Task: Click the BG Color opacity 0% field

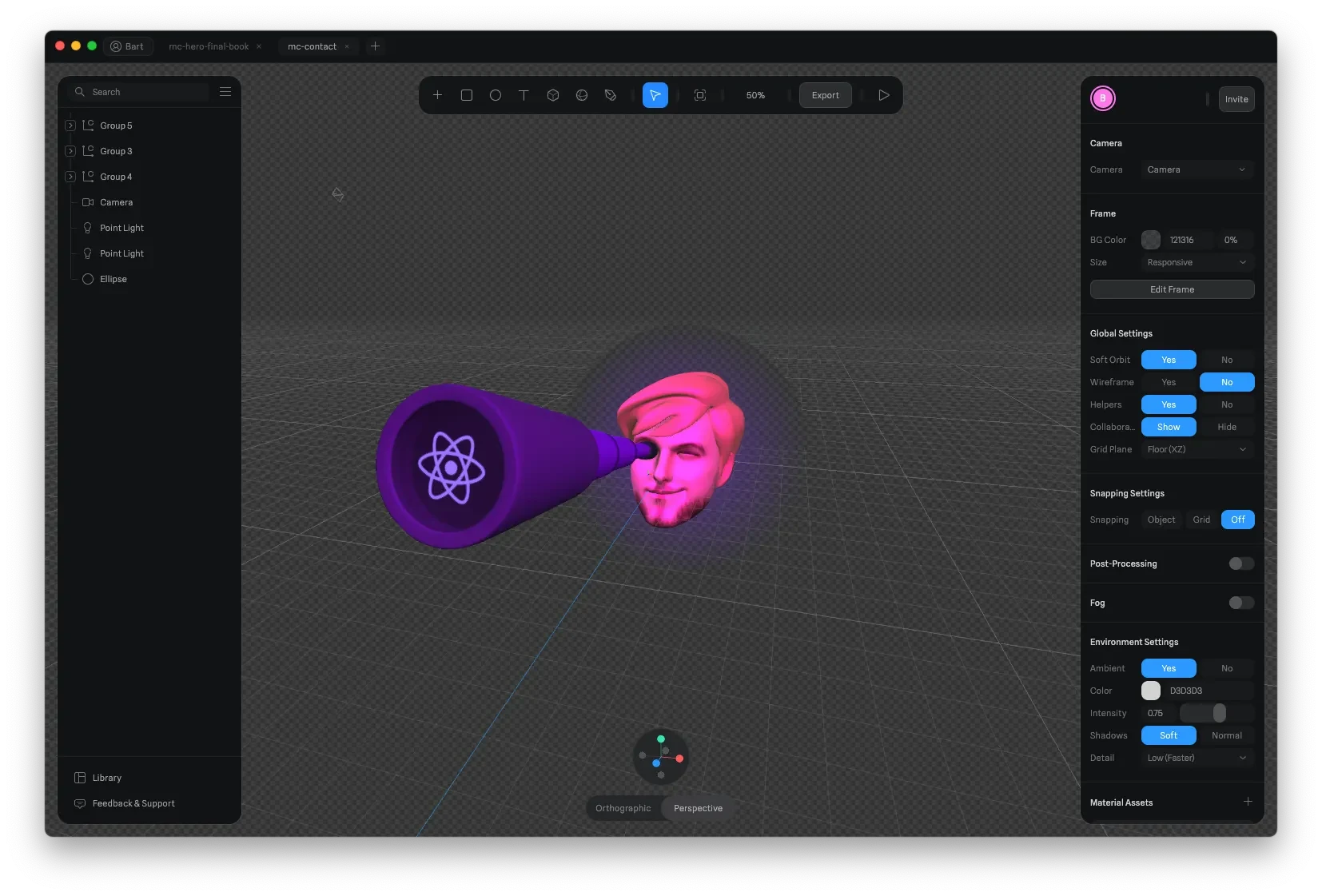Action: click(x=1236, y=240)
